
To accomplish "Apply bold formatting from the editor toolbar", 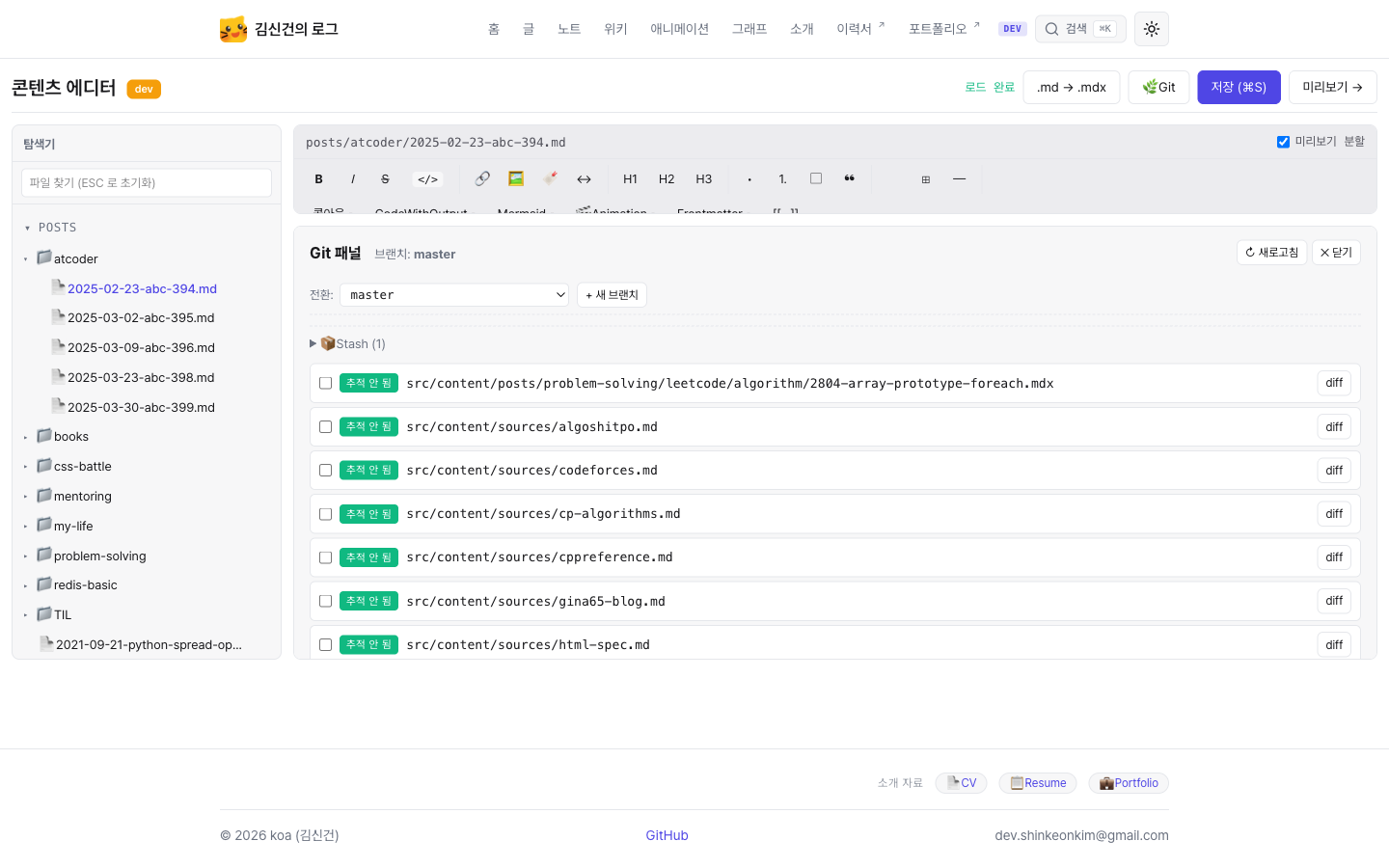I will [319, 179].
